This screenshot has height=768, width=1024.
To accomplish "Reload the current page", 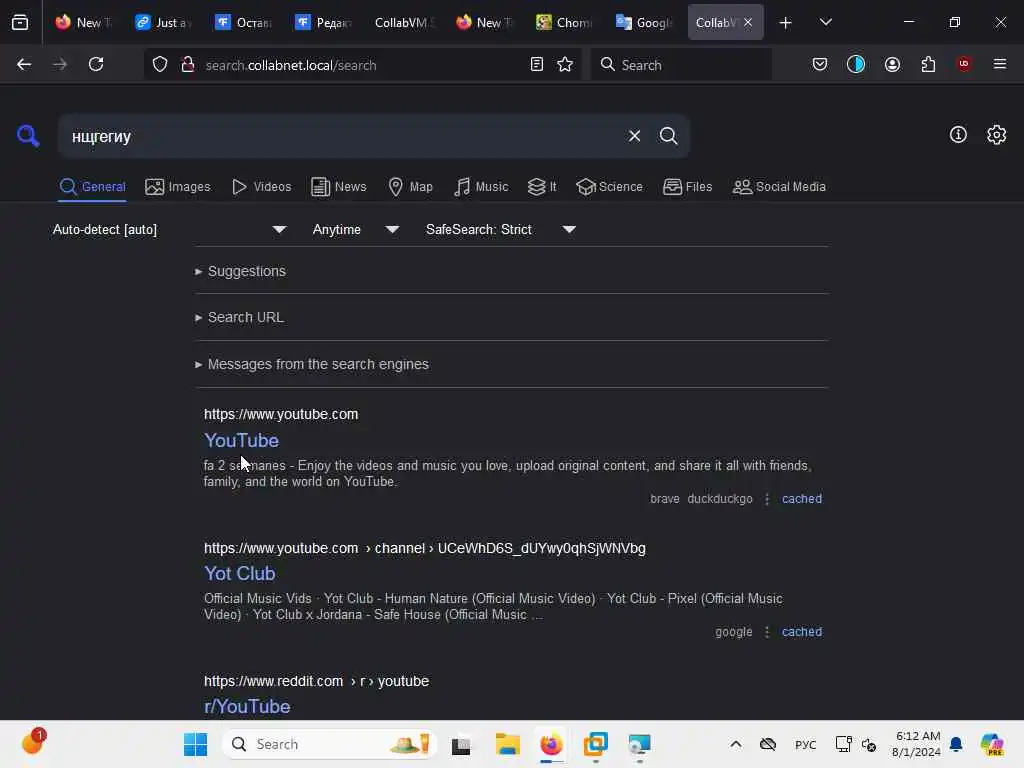I will 96,64.
